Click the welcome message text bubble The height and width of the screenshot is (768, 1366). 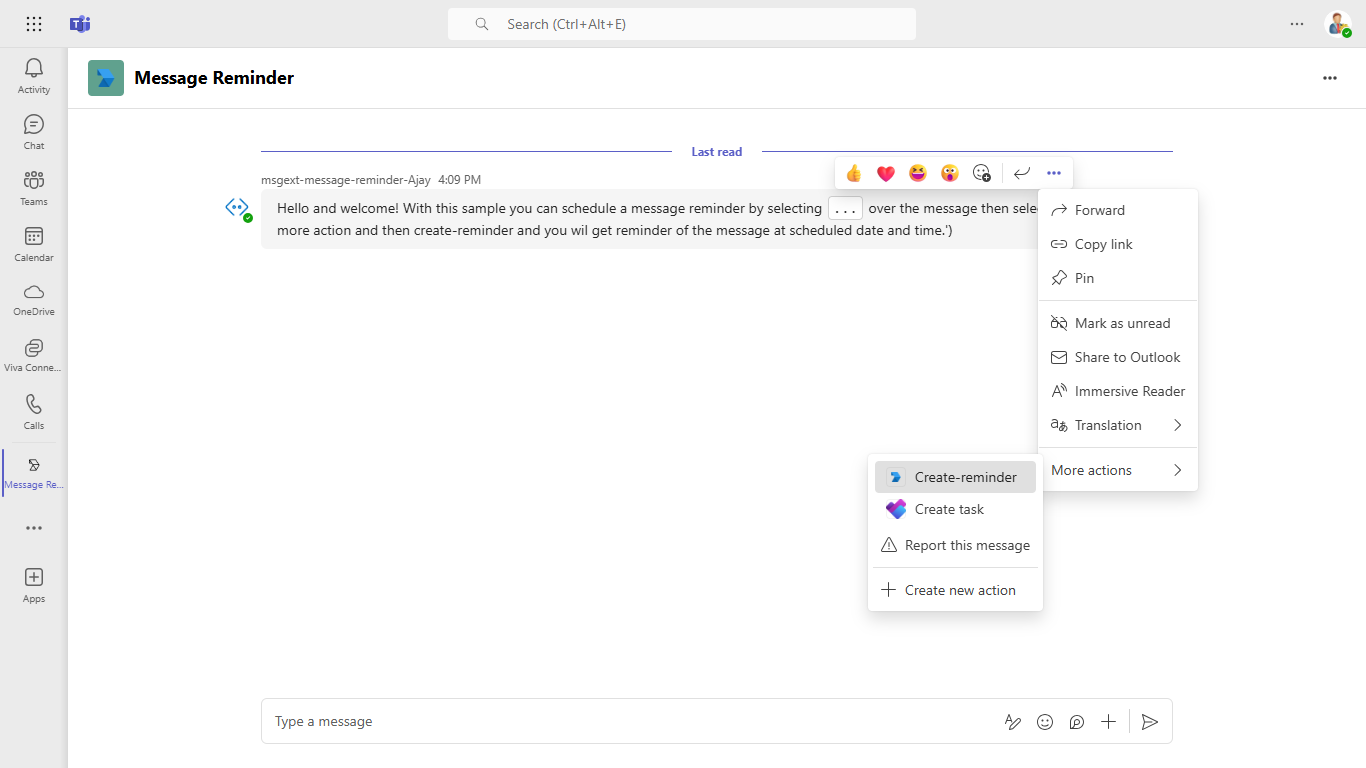click(650, 219)
